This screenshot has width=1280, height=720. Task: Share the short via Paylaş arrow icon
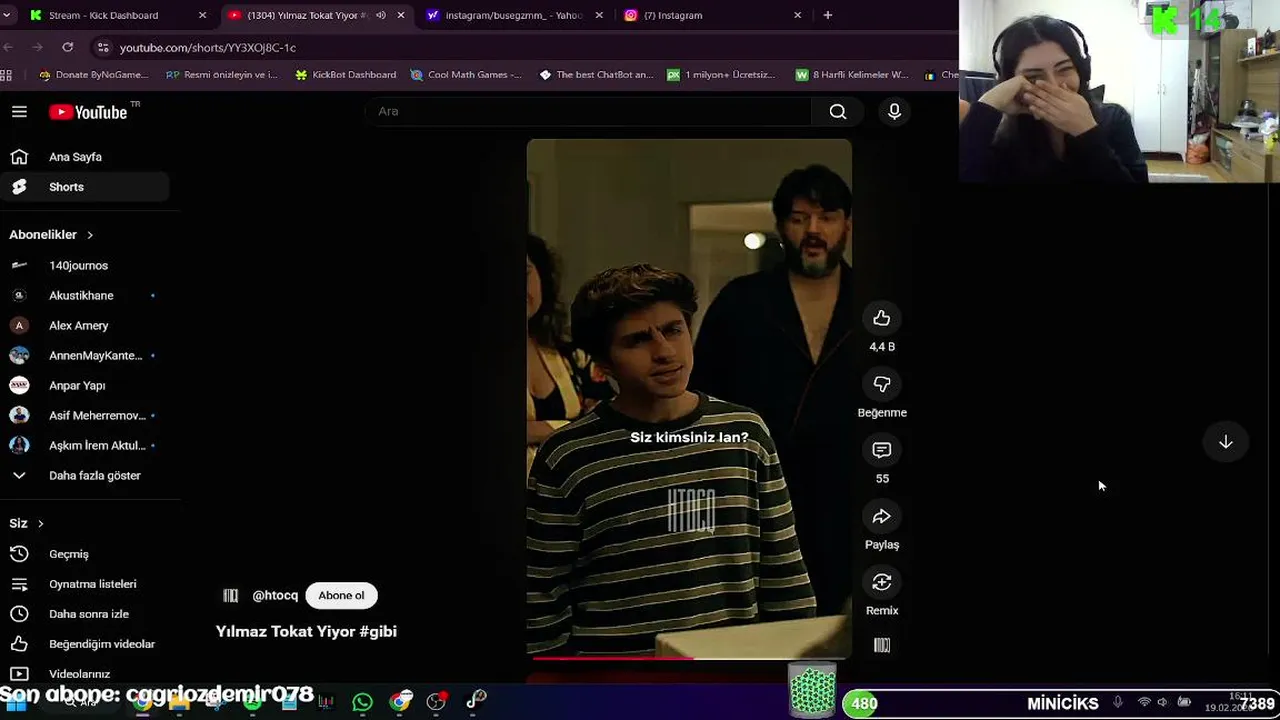point(881,516)
